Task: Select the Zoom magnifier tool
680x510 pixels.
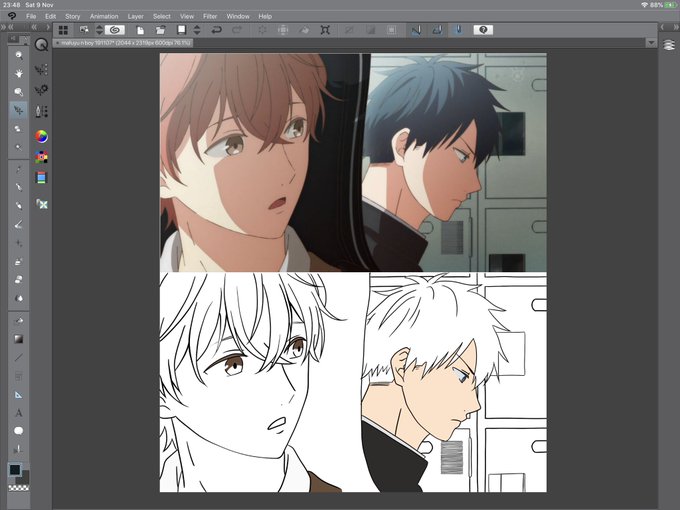Action: tap(19, 56)
